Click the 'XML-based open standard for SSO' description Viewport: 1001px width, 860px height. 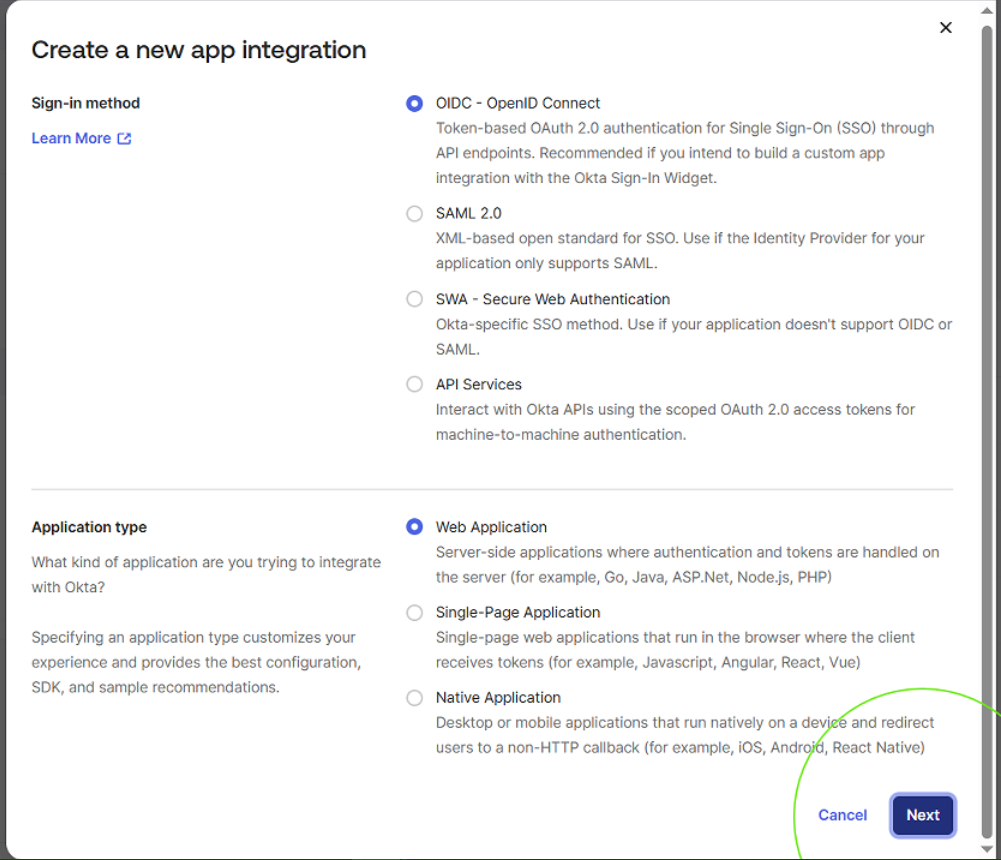click(680, 251)
